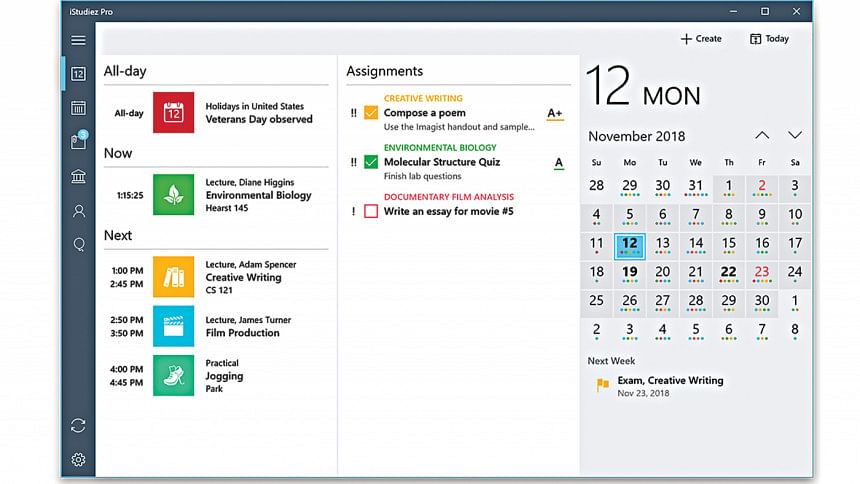Check the Write an essay checkbox

pyautogui.click(x=371, y=211)
